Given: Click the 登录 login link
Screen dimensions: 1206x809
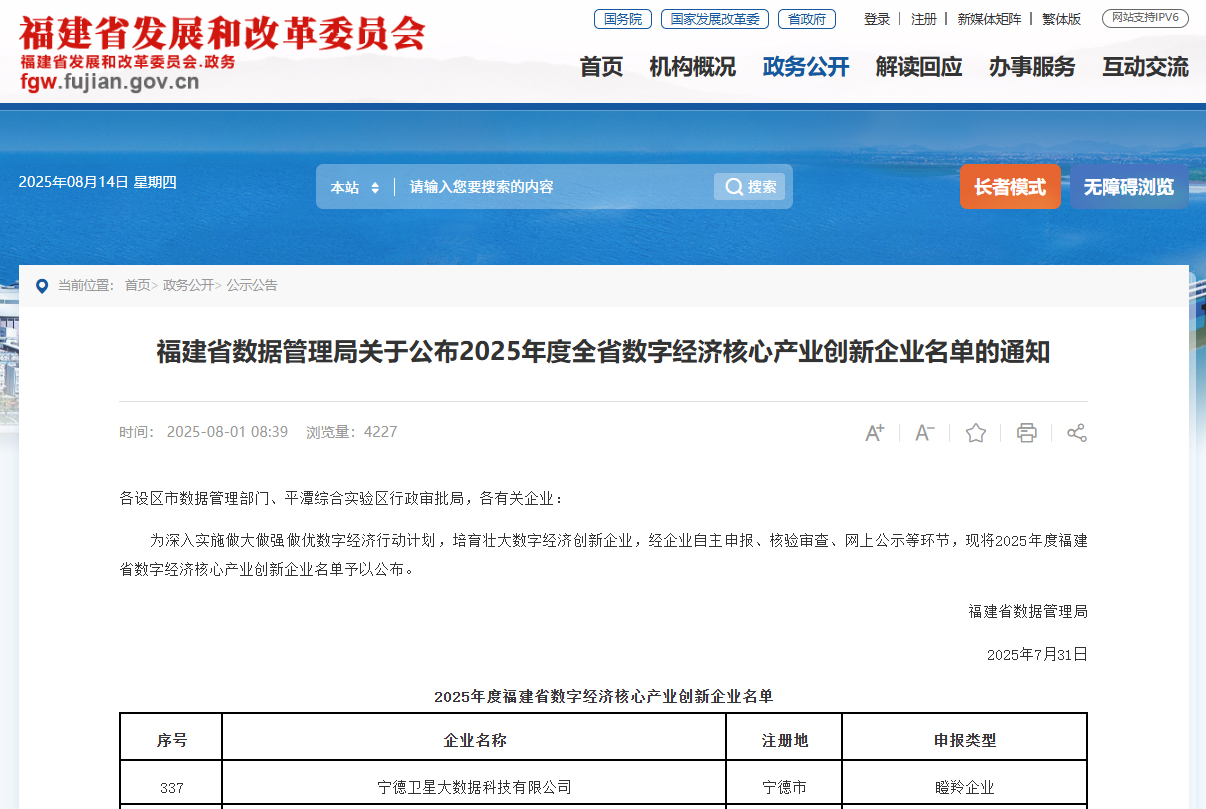Looking at the screenshot, I should pos(877,19).
